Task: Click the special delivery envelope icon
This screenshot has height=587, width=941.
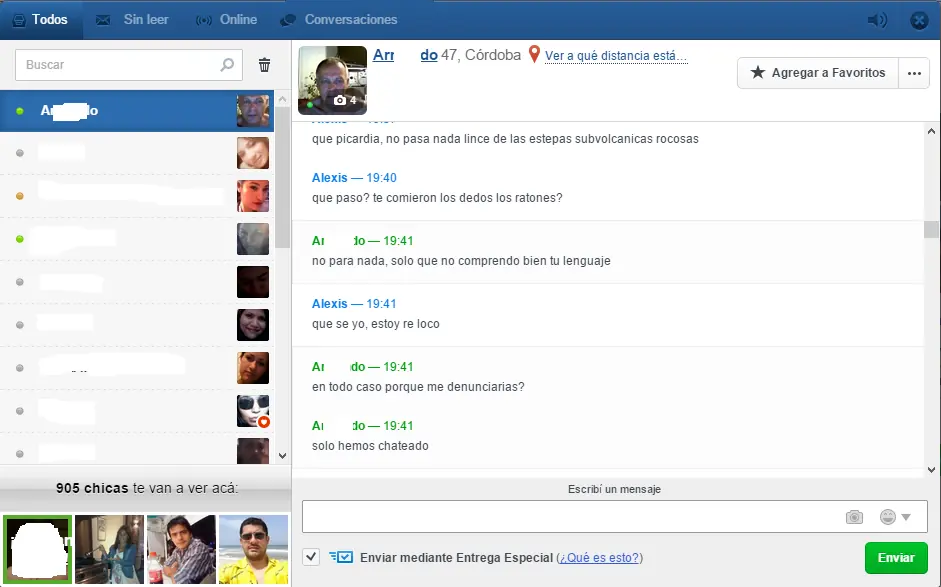Action: coord(341,557)
